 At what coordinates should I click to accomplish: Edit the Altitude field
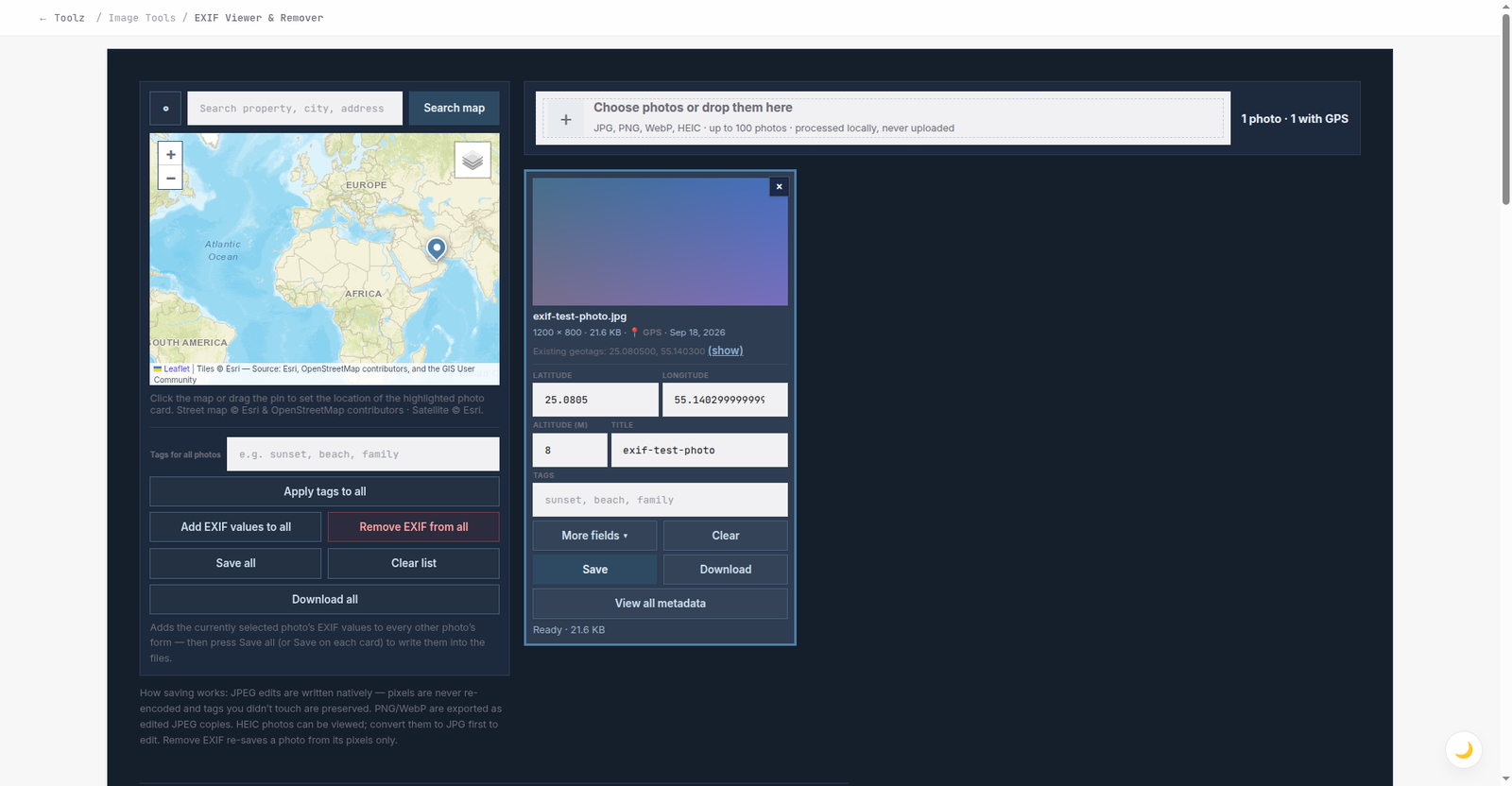coord(570,450)
